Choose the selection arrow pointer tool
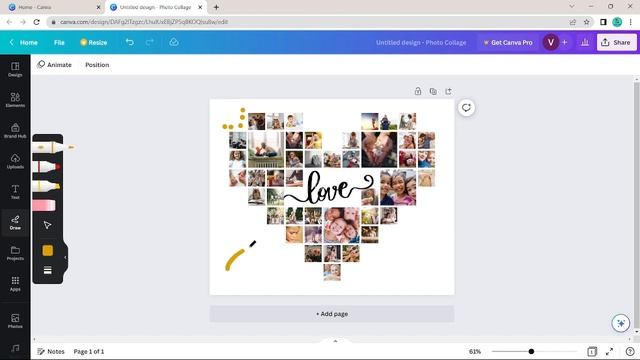This screenshot has height=360, width=640. (x=47, y=225)
